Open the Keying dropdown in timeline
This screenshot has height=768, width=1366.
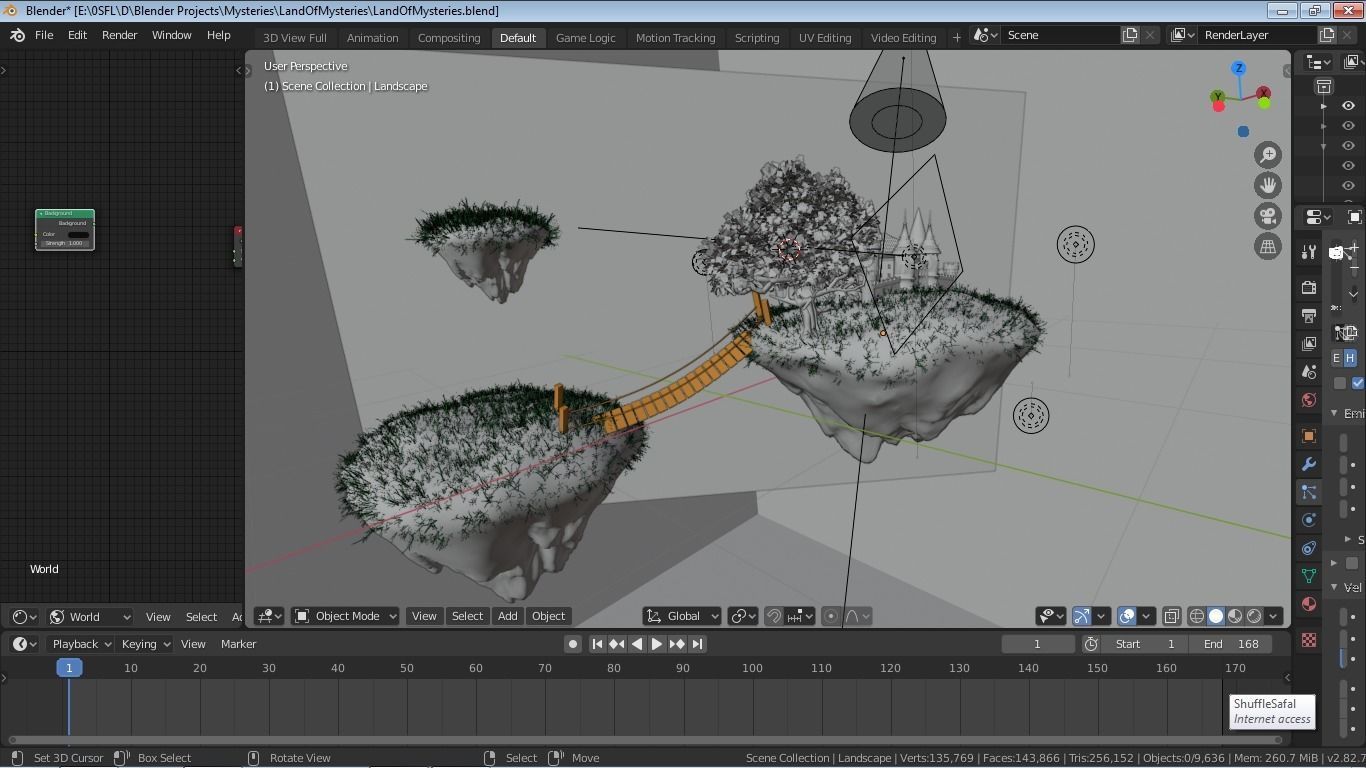[x=144, y=644]
